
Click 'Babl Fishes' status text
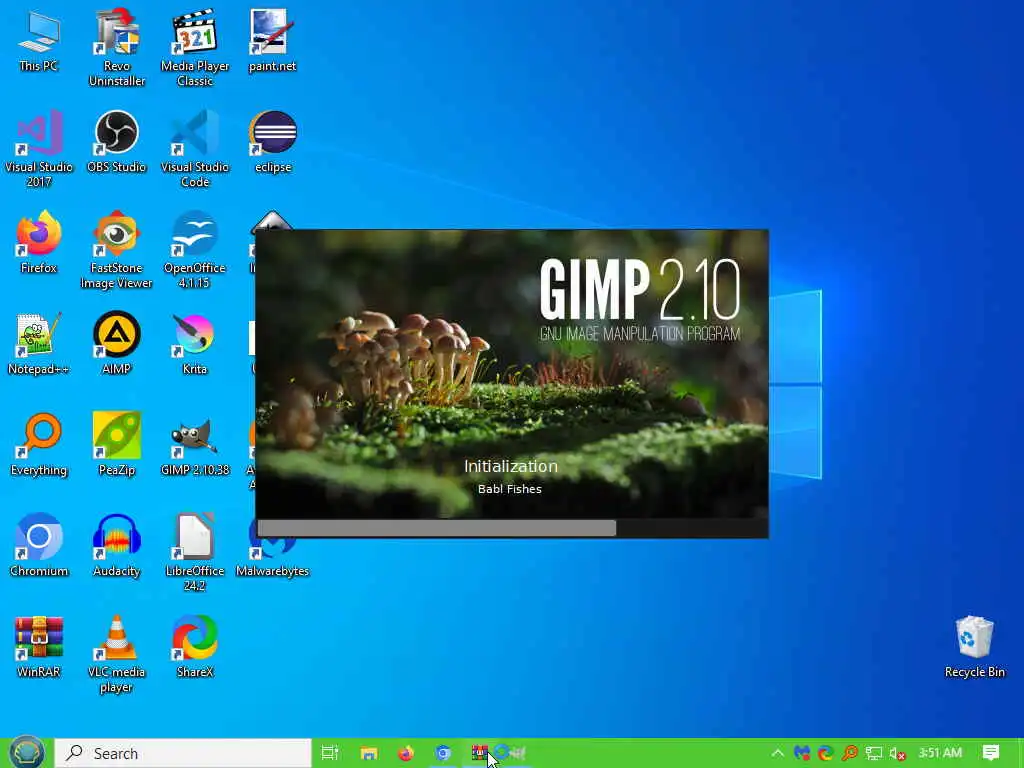pos(509,488)
